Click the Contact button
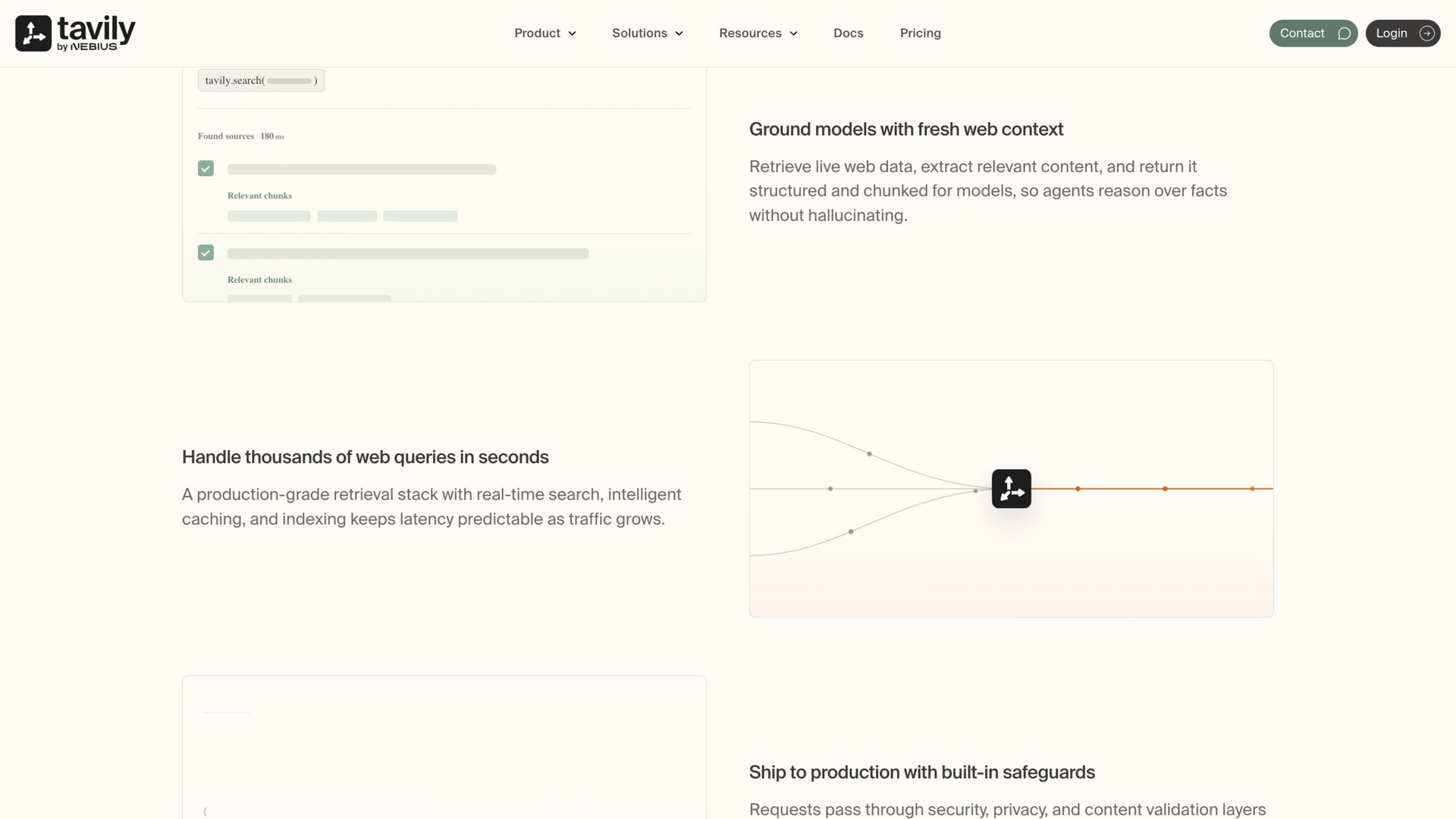 coord(1313,33)
